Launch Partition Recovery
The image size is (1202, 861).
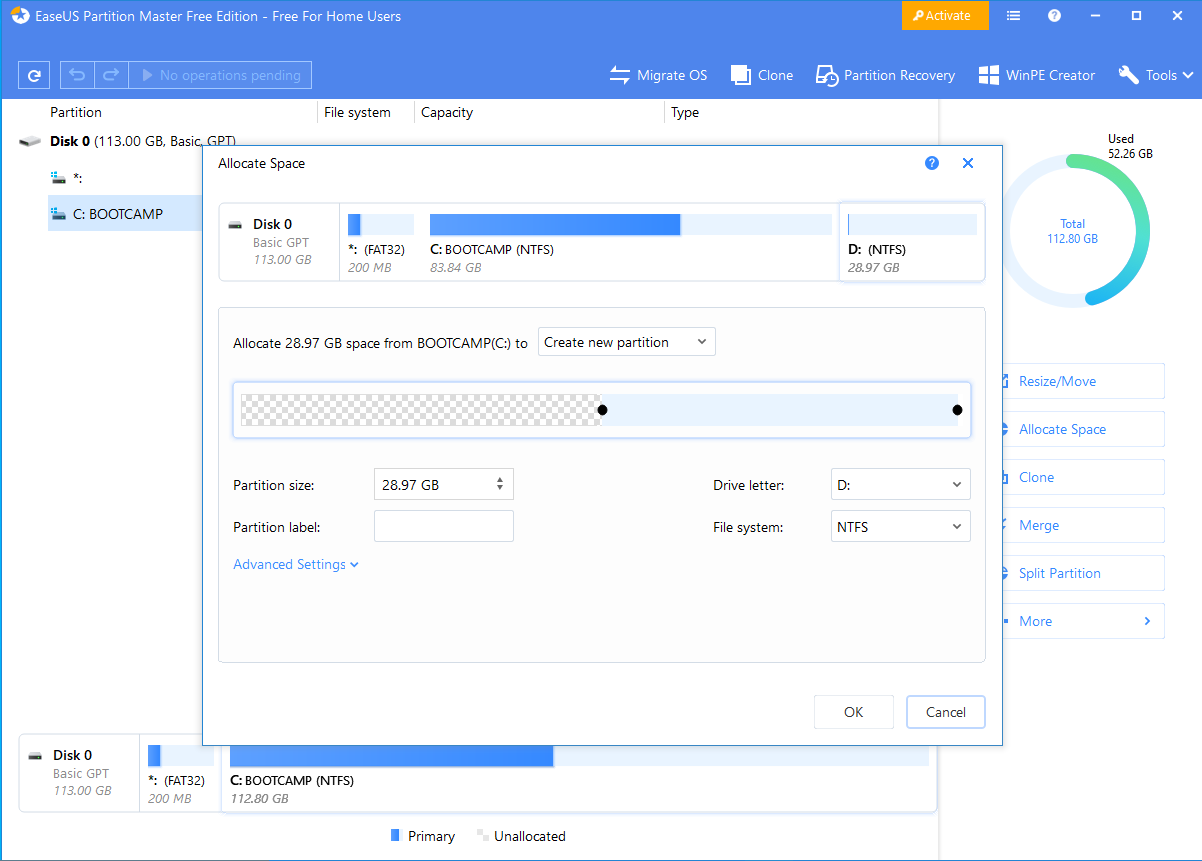[885, 75]
